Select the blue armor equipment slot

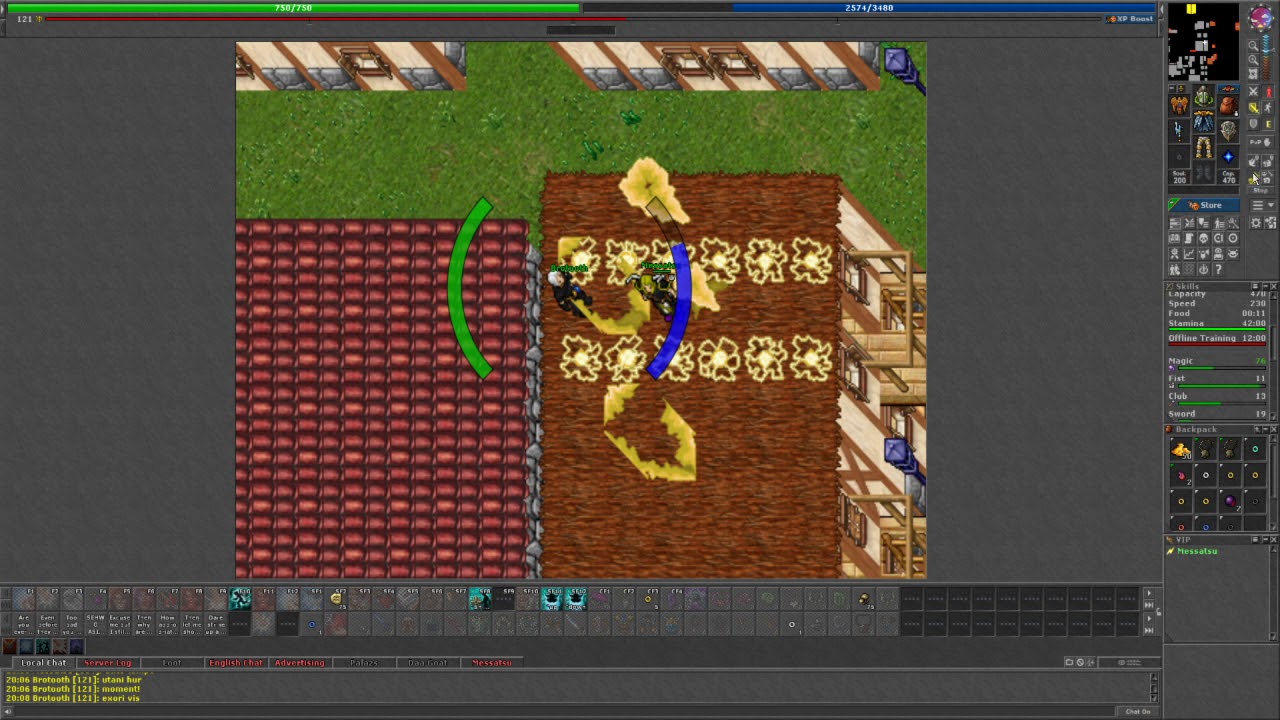[x=1203, y=121]
